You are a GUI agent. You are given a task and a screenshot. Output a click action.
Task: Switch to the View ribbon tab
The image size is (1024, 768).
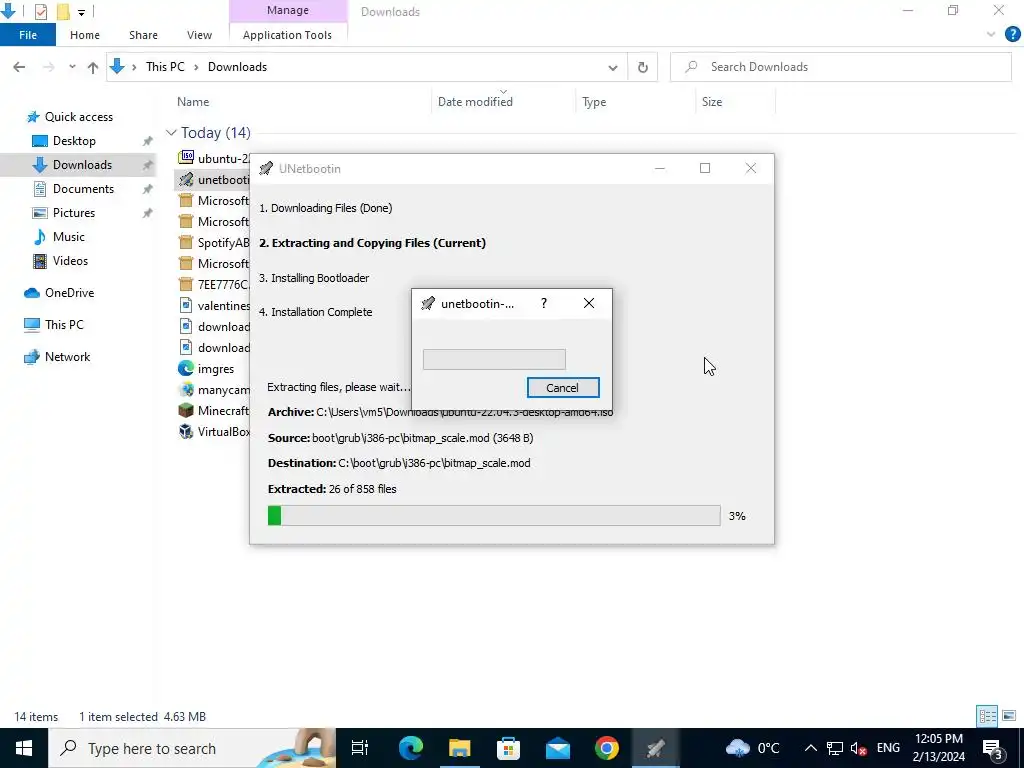tap(199, 35)
